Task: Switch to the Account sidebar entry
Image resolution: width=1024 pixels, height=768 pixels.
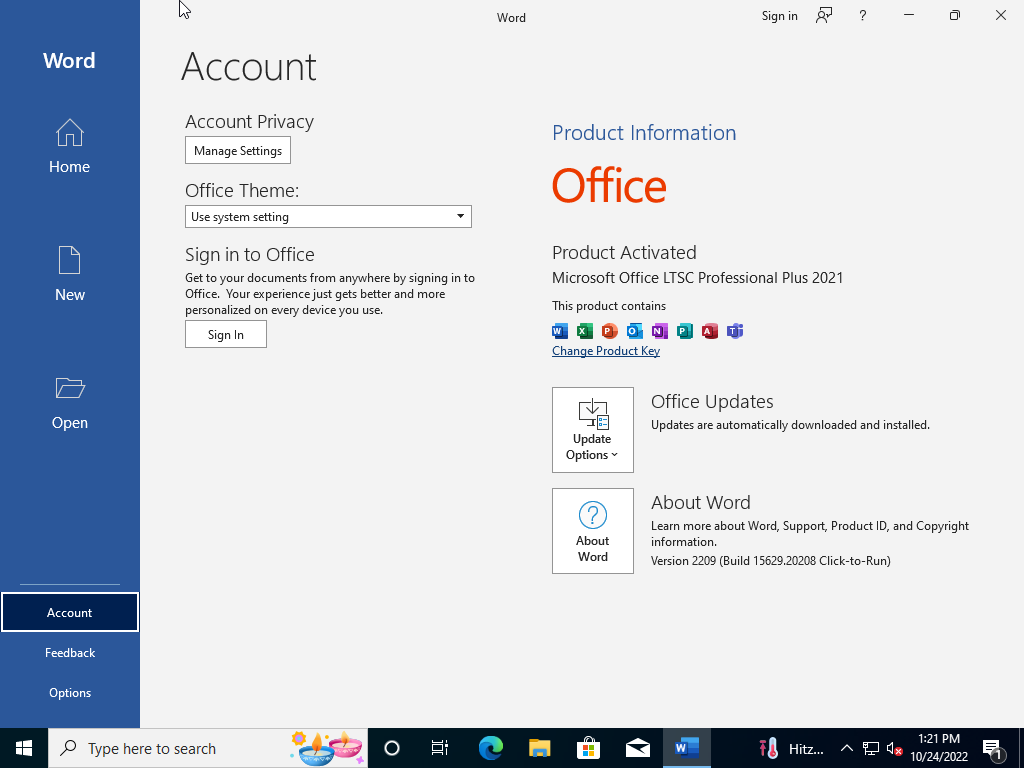Action: point(69,612)
